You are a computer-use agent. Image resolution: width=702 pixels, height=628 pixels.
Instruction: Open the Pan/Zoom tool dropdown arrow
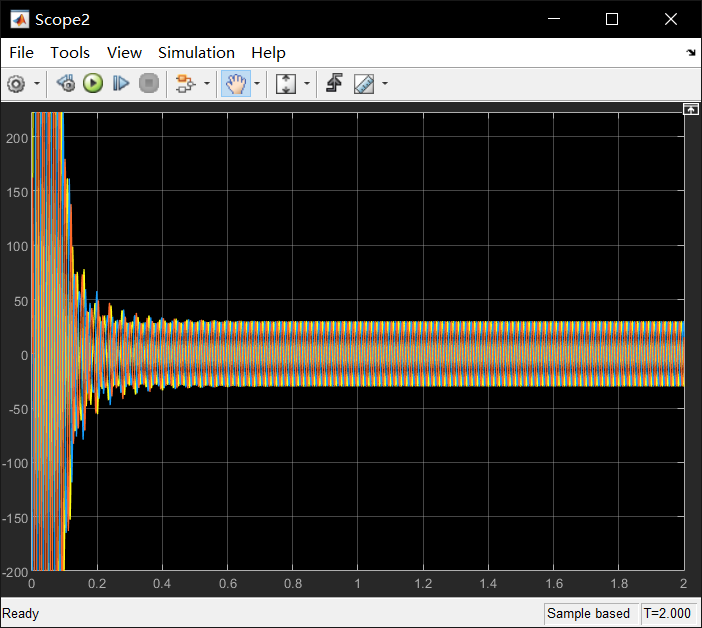click(257, 84)
